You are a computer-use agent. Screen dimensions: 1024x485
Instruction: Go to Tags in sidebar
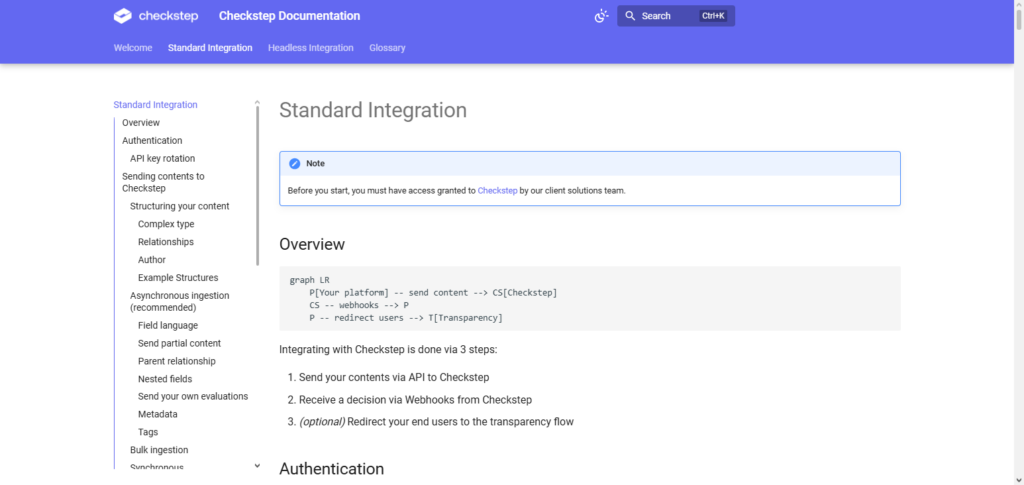(148, 432)
